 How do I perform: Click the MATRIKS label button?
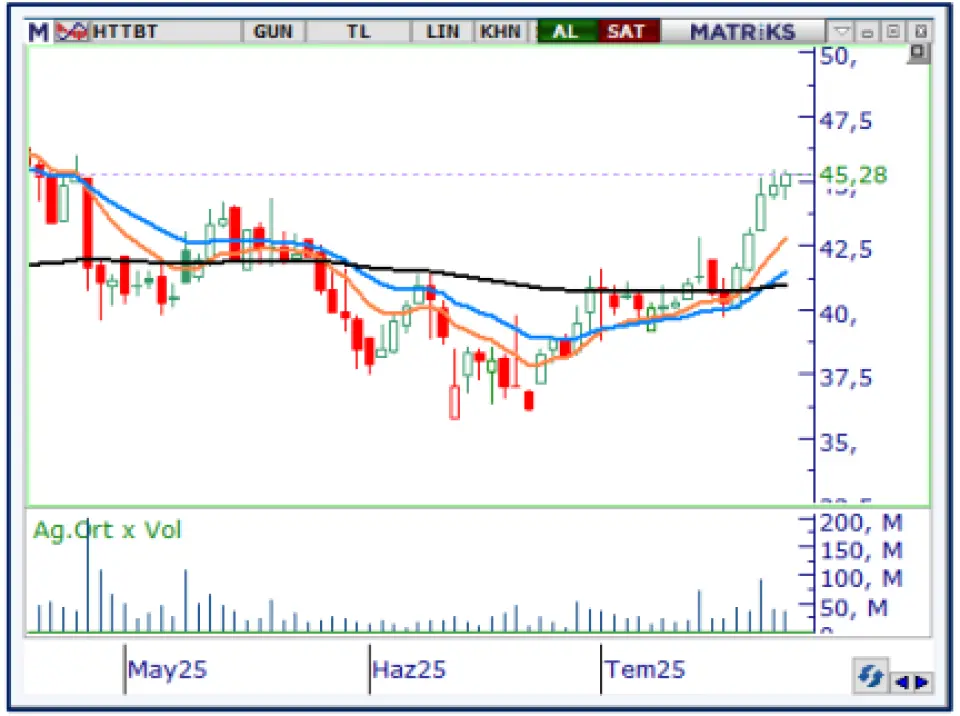(x=743, y=31)
